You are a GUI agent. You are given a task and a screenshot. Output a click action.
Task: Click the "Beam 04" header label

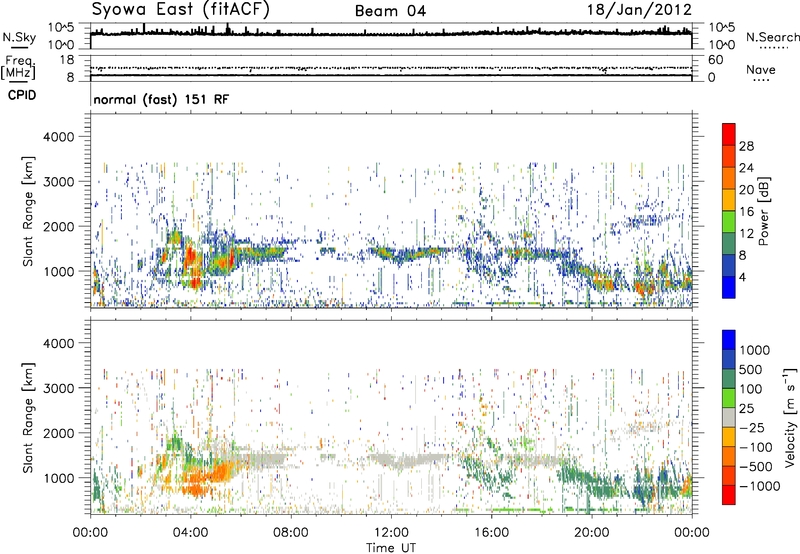pyautogui.click(x=390, y=11)
